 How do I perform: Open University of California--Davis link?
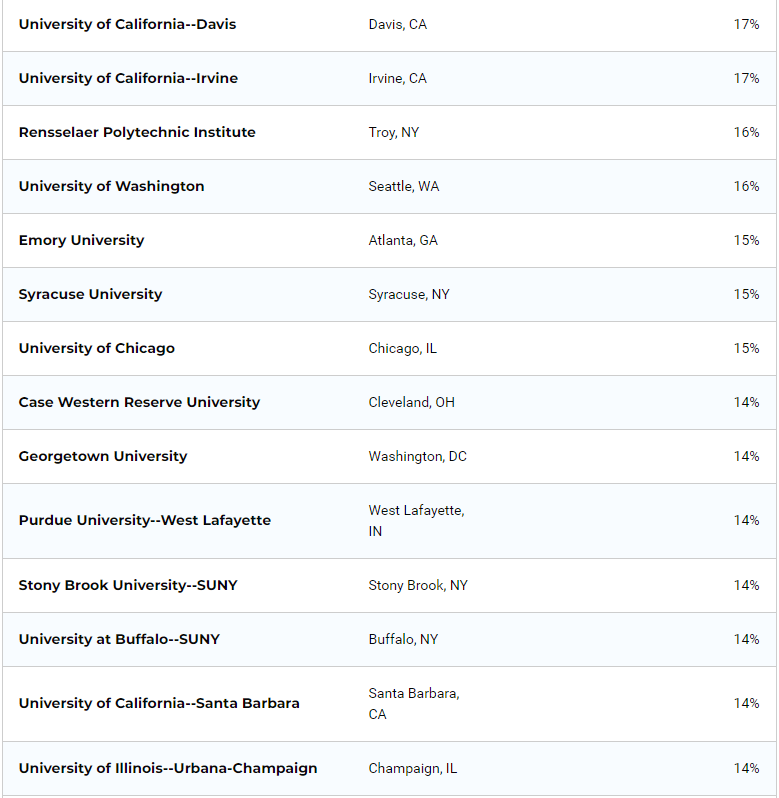tap(127, 24)
